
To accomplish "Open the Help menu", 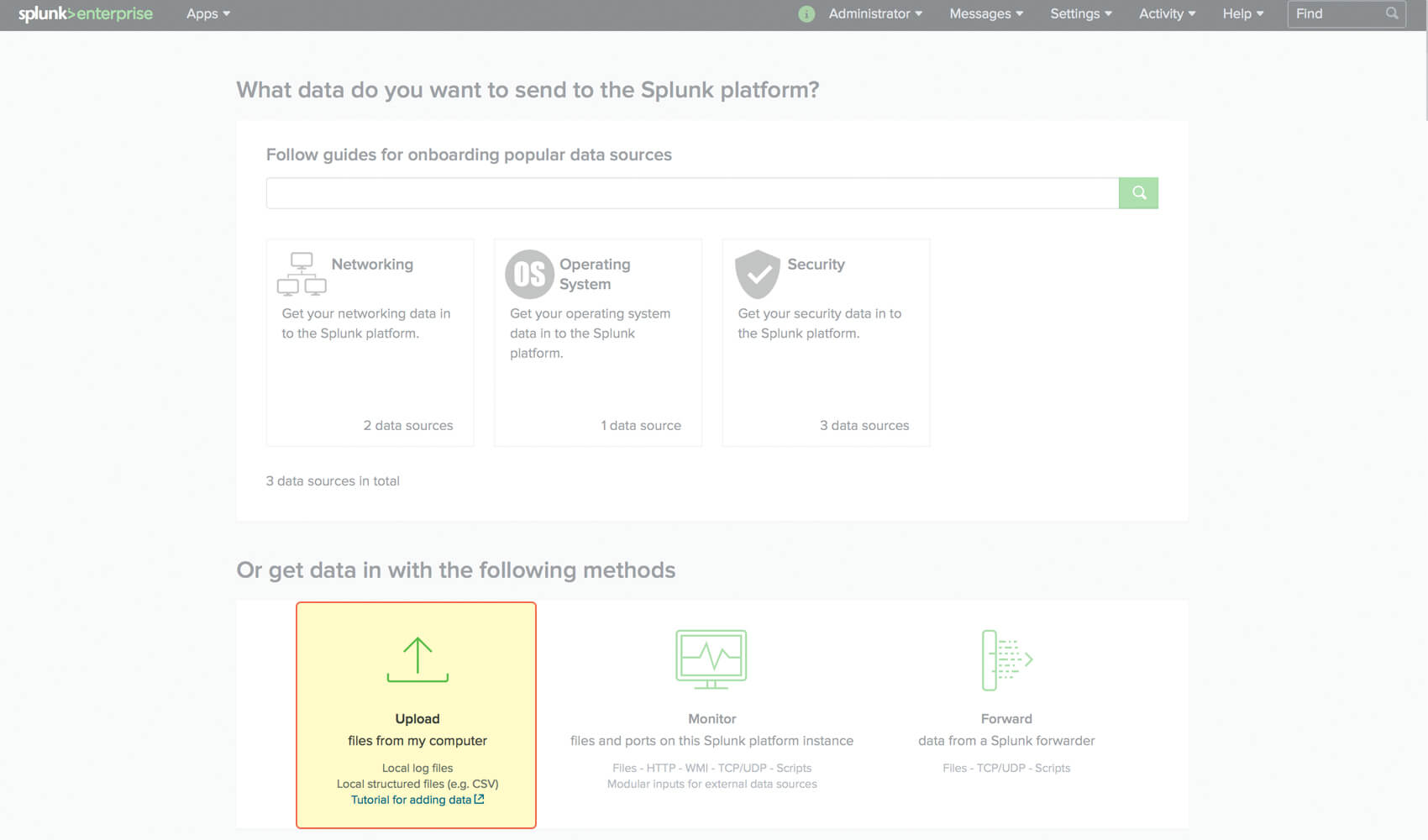I will click(1243, 13).
